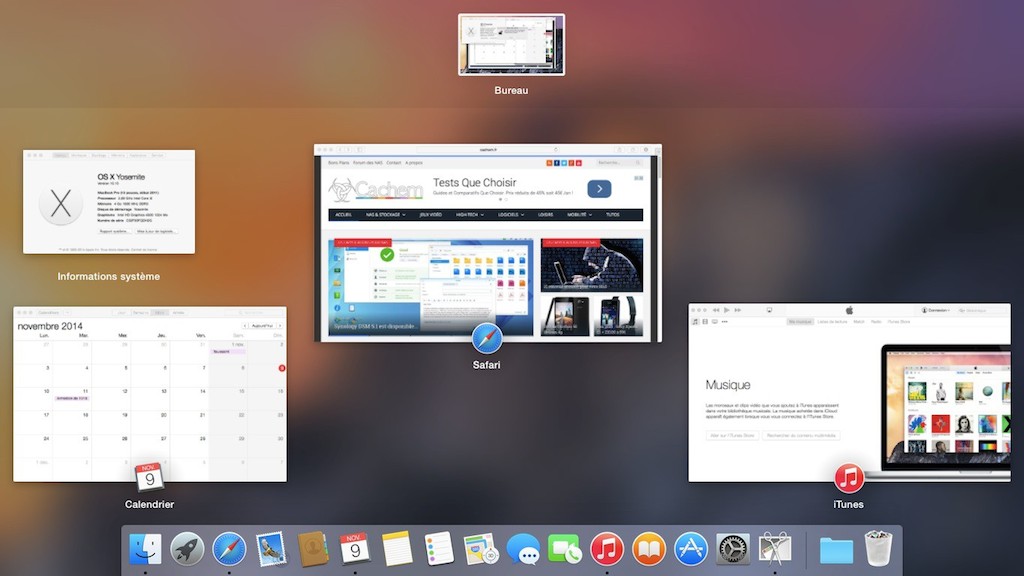This screenshot has height=576, width=1024.
Task: Click the AirPlay icon in iTunes window
Action: click(x=769, y=310)
